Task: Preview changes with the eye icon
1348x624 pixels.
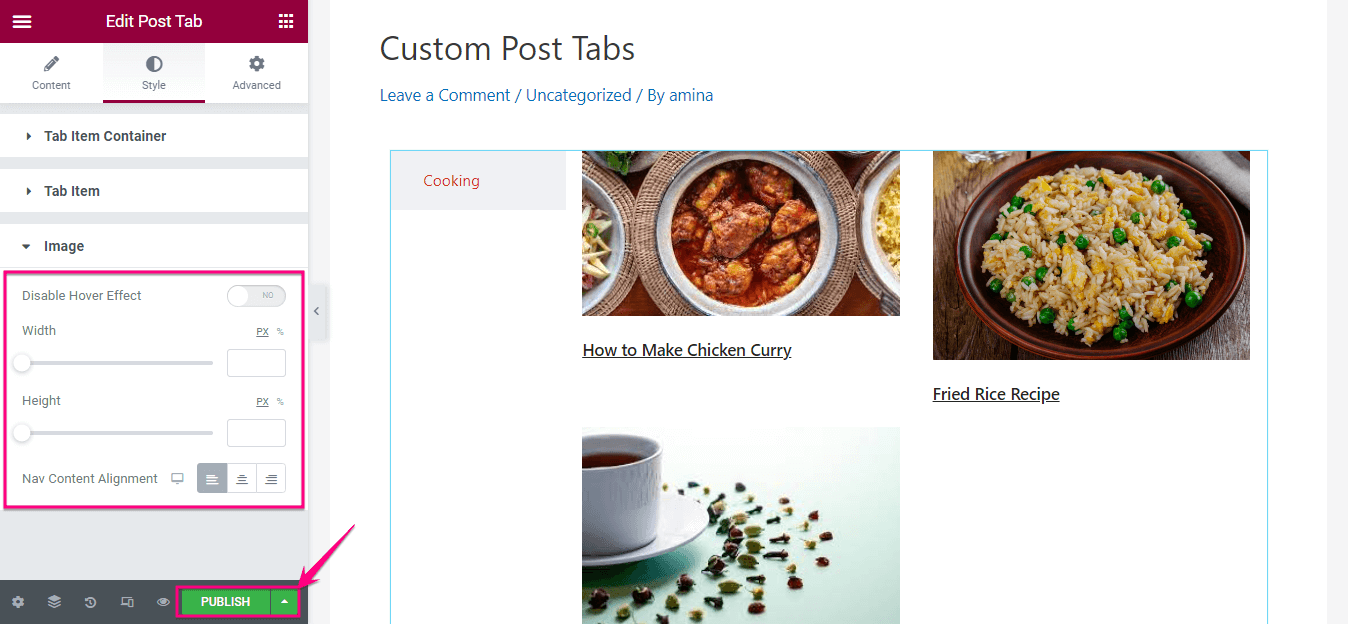Action: click(162, 601)
